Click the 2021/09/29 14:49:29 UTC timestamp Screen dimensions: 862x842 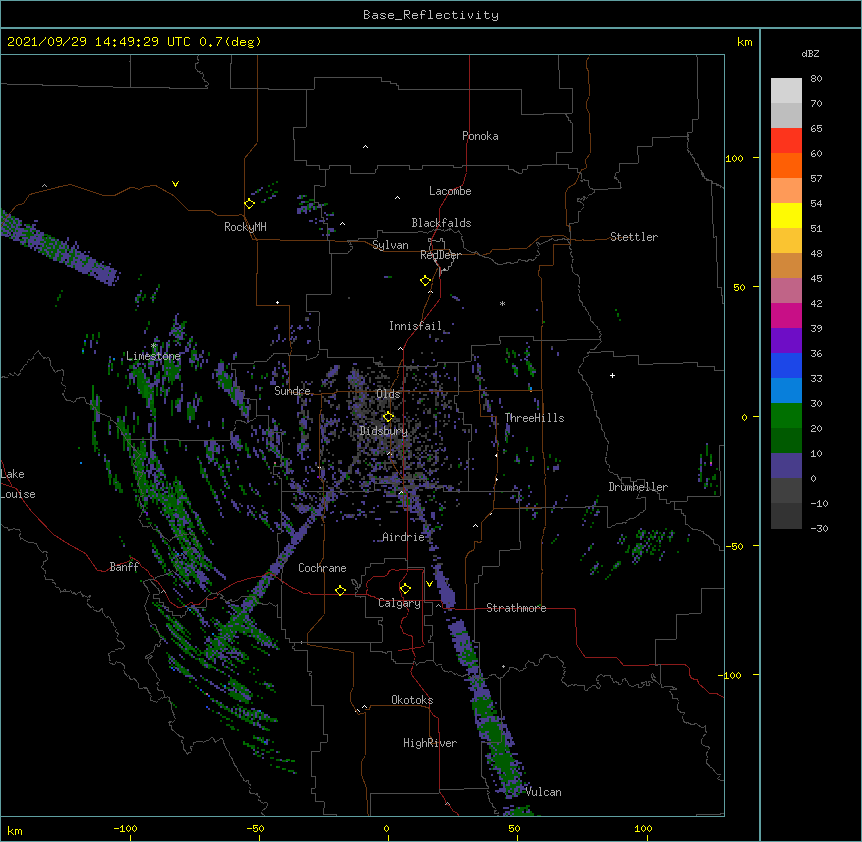[98, 42]
